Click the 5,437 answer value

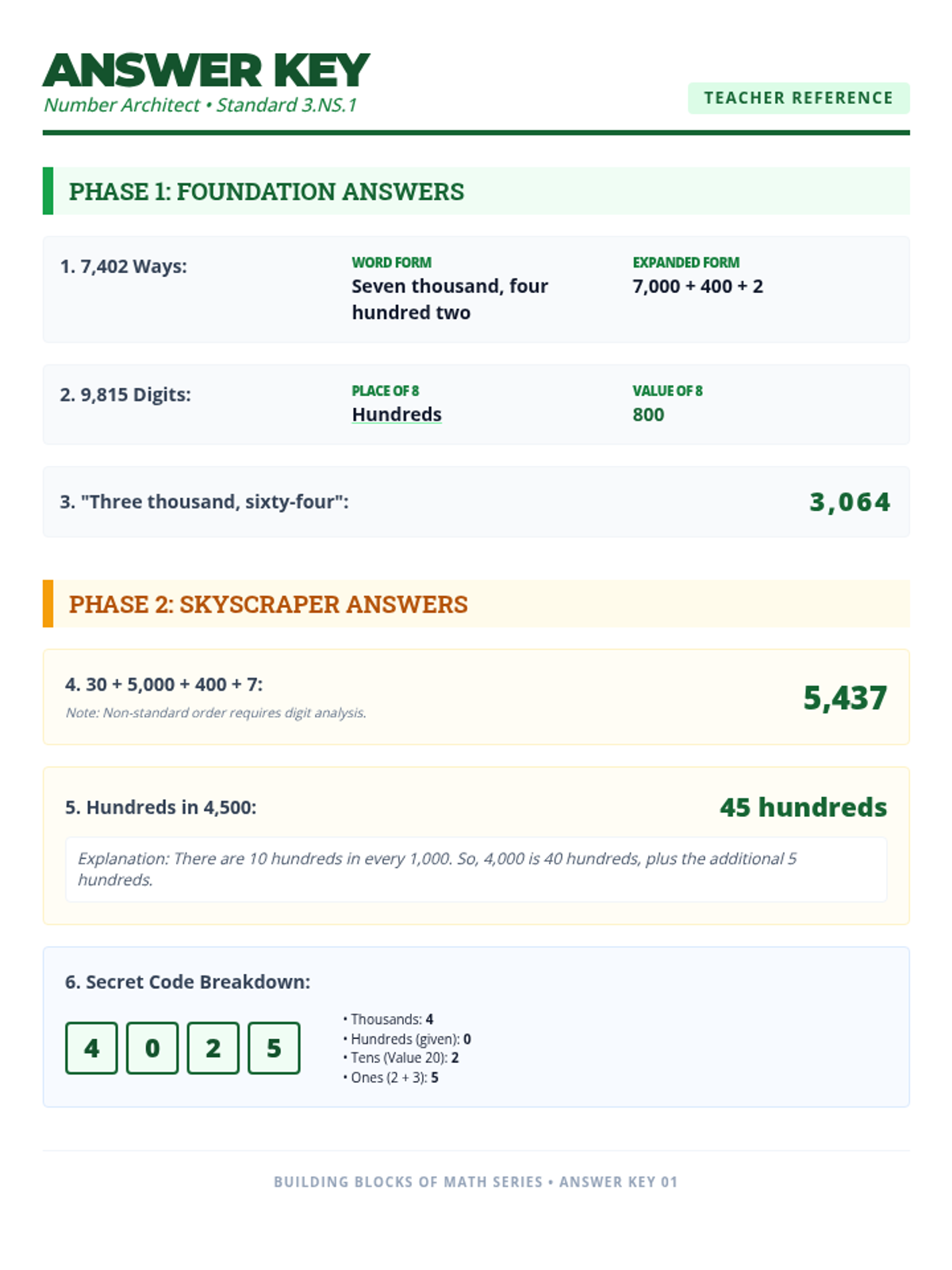click(845, 698)
